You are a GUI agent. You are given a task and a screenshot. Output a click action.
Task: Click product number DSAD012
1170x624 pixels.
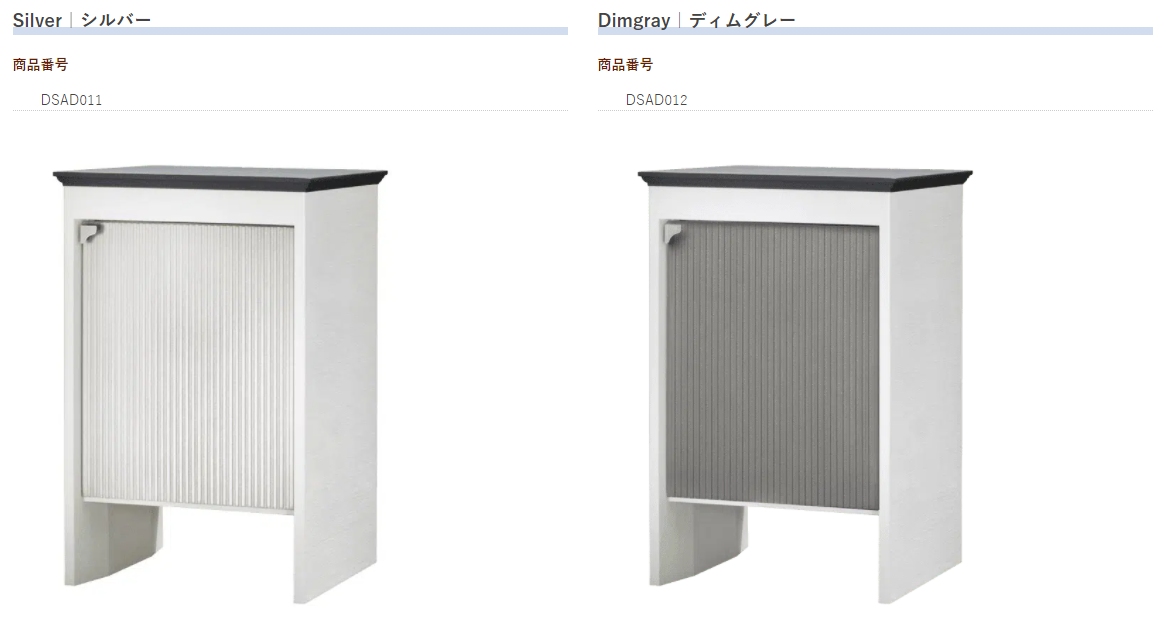point(657,100)
